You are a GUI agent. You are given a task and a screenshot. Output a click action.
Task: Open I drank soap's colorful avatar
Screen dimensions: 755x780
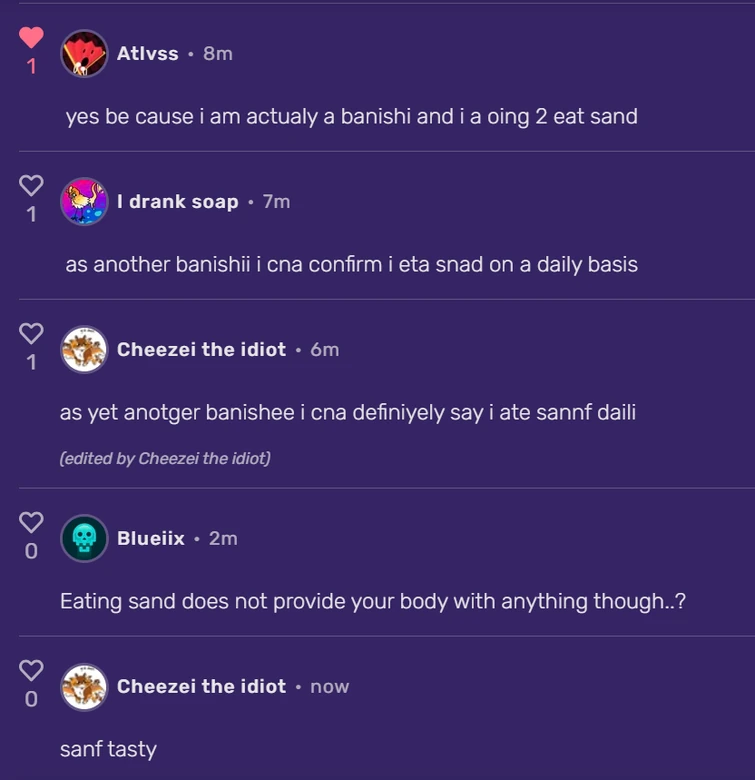[84, 202]
